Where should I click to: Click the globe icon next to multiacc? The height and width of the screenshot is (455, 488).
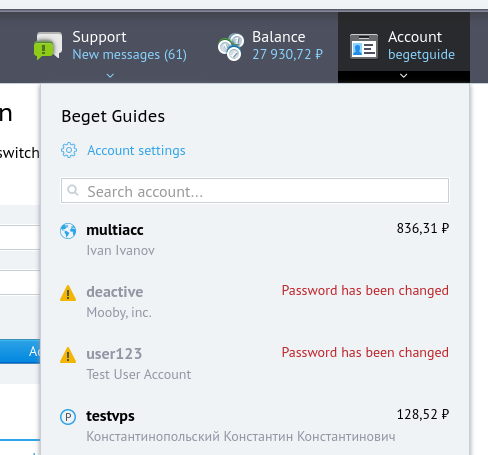point(68,231)
